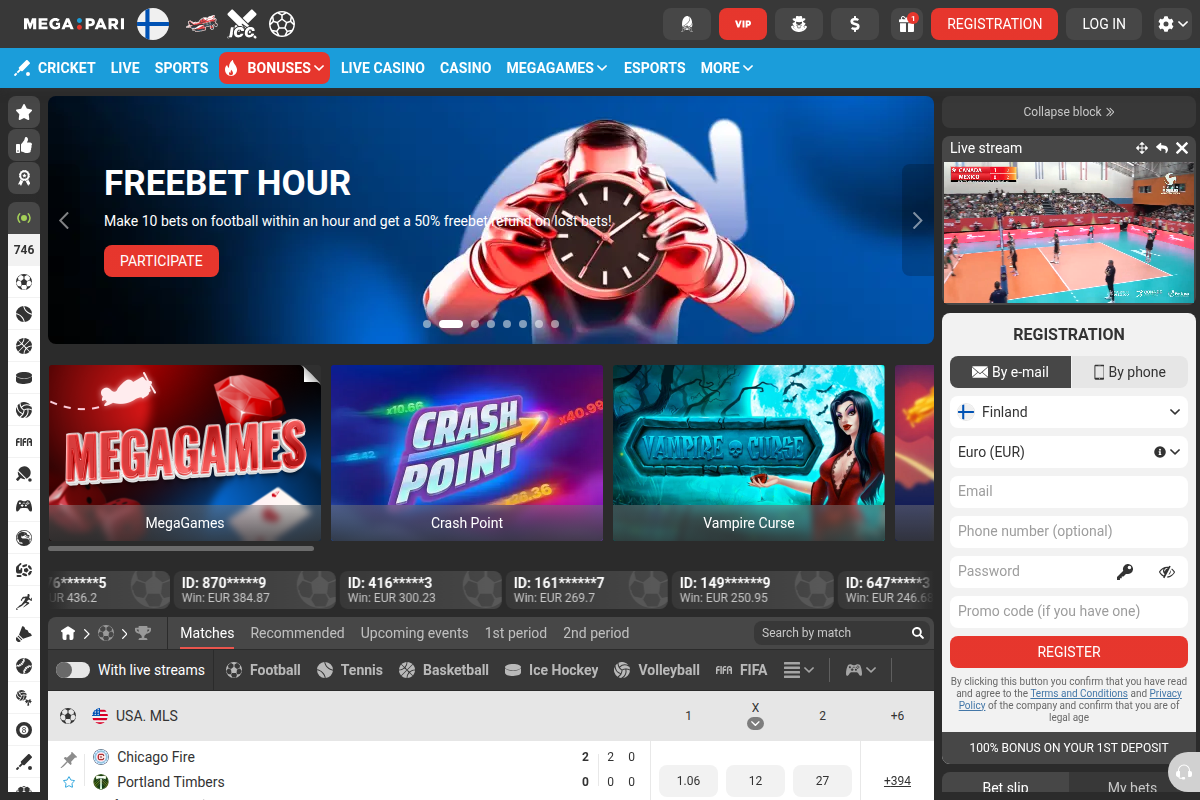Click the Participate banner button
The height and width of the screenshot is (800, 1200).
(x=161, y=261)
